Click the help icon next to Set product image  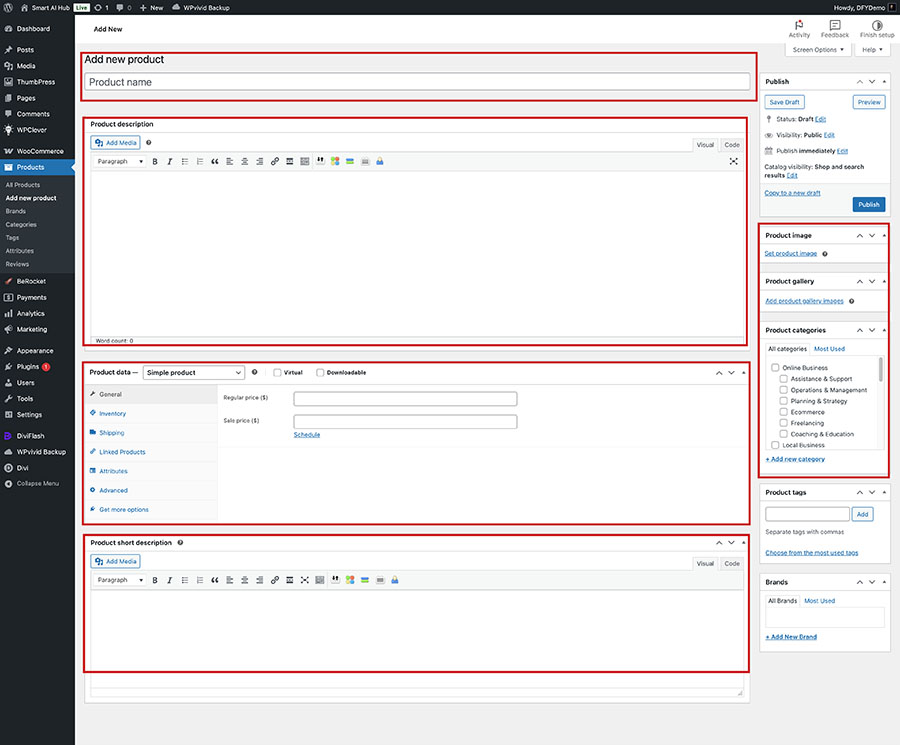coord(825,254)
